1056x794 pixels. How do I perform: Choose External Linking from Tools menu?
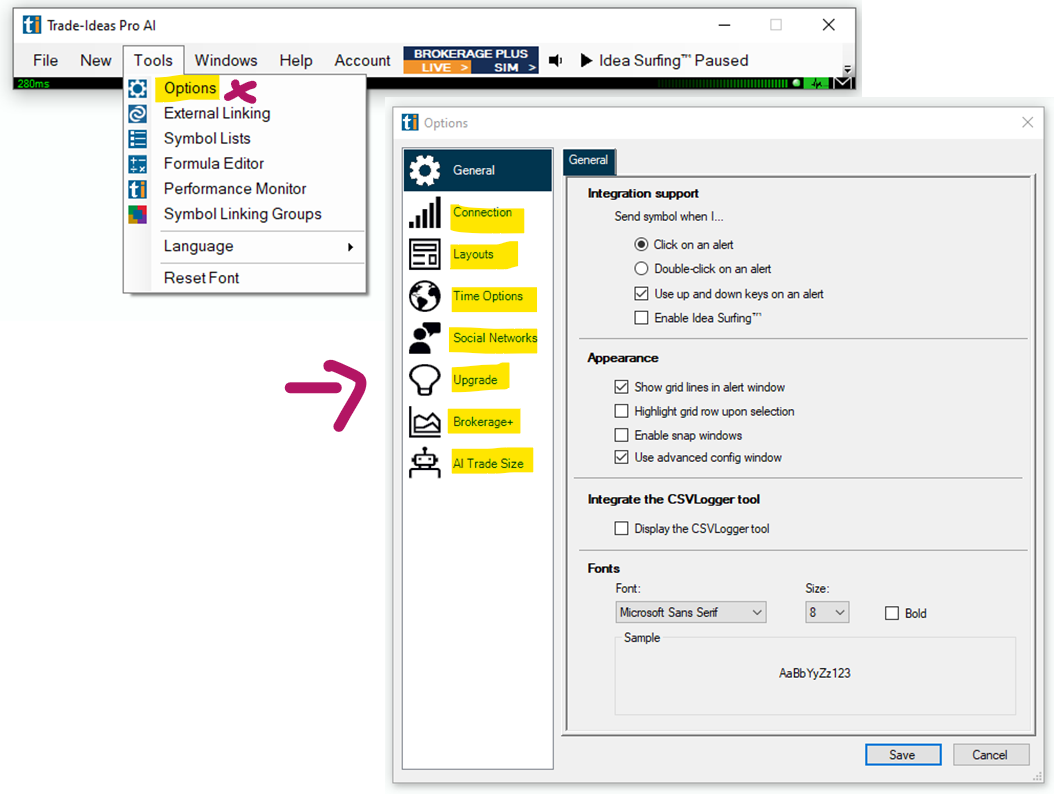point(217,113)
